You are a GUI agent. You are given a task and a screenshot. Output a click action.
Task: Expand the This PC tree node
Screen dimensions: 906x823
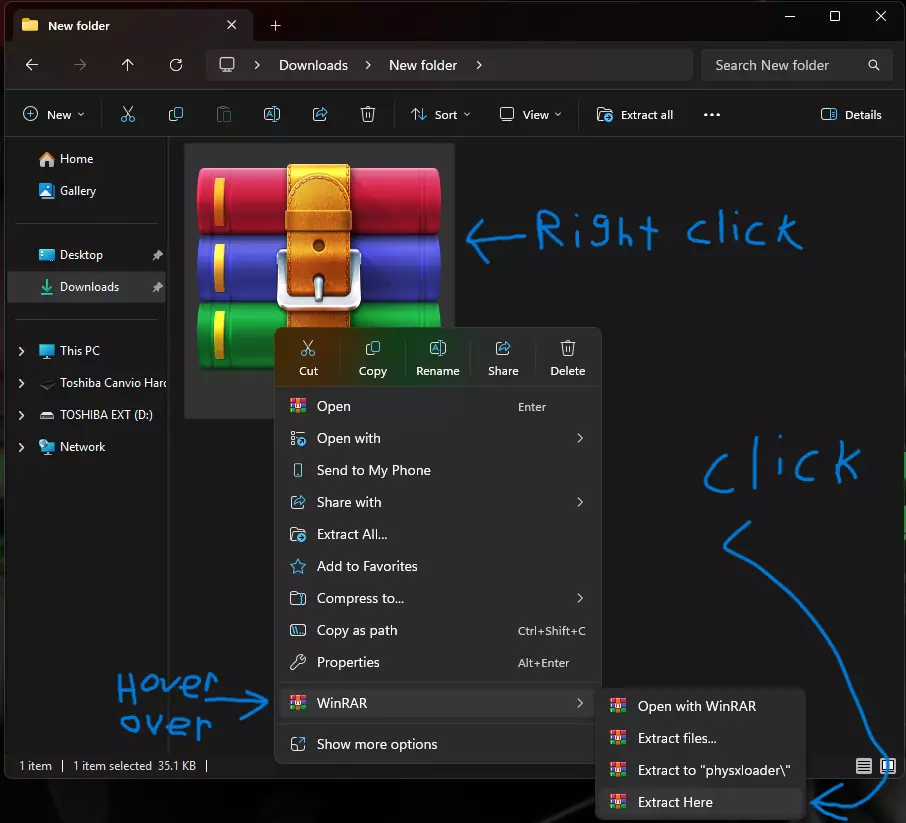pyautogui.click(x=21, y=351)
